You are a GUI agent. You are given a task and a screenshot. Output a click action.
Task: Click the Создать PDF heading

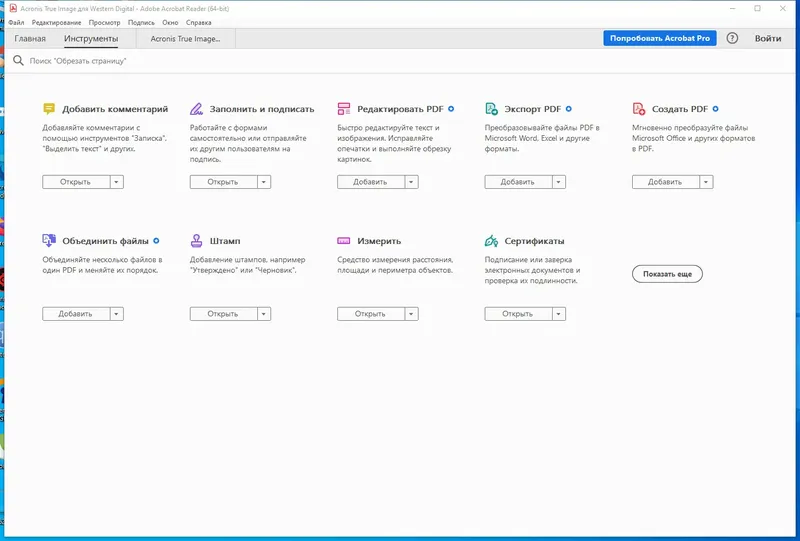(680, 109)
